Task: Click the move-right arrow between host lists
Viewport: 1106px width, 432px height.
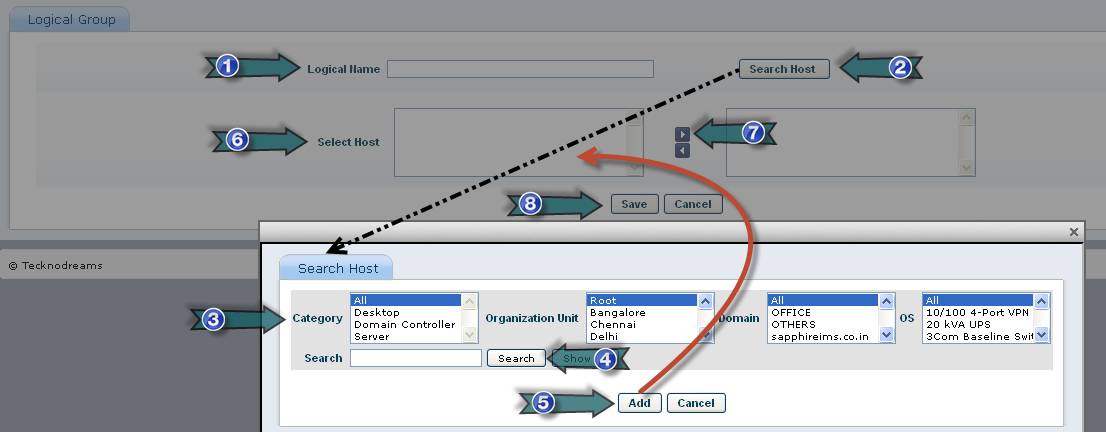Action: (683, 134)
